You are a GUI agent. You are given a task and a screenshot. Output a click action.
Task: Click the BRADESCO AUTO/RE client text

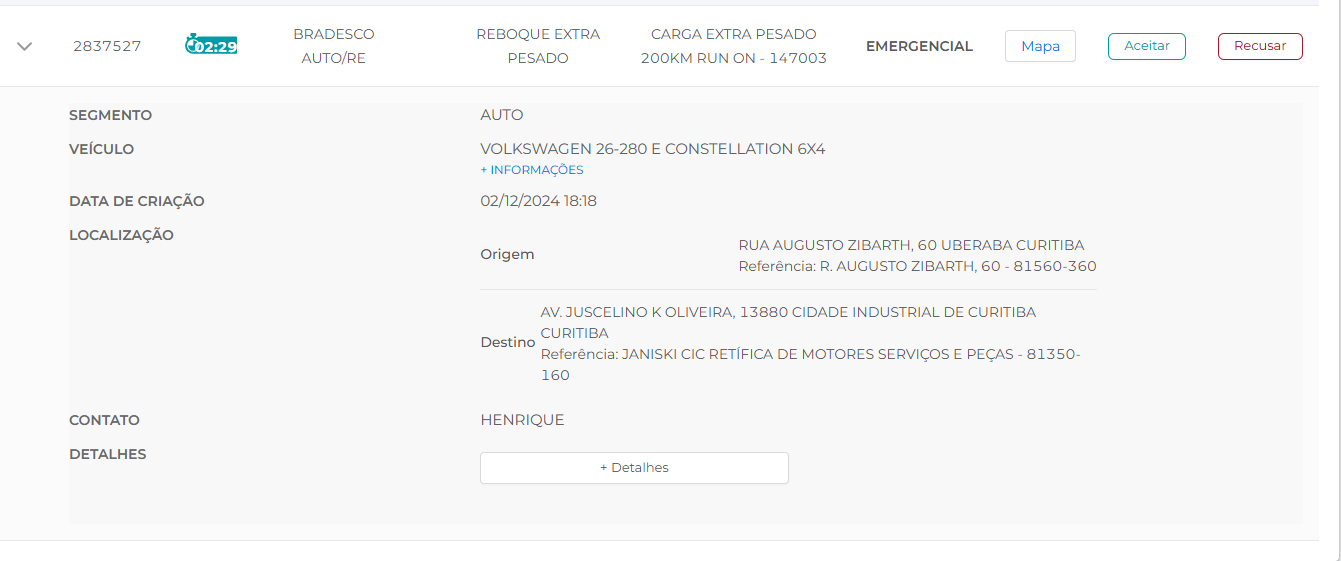[x=334, y=46]
